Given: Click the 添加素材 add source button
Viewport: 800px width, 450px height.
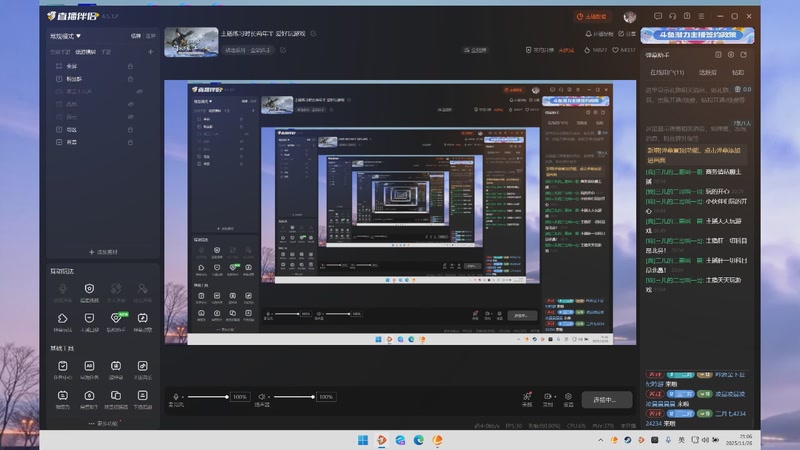Looking at the screenshot, I should click(x=103, y=252).
